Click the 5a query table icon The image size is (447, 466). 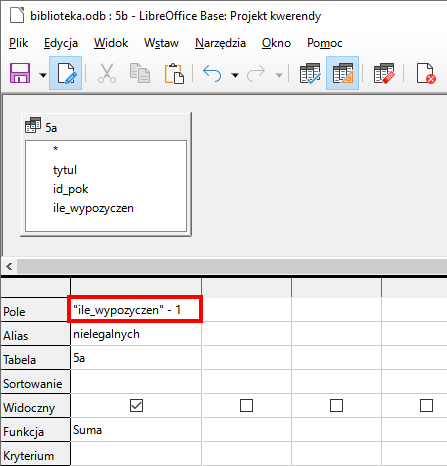[x=33, y=125]
